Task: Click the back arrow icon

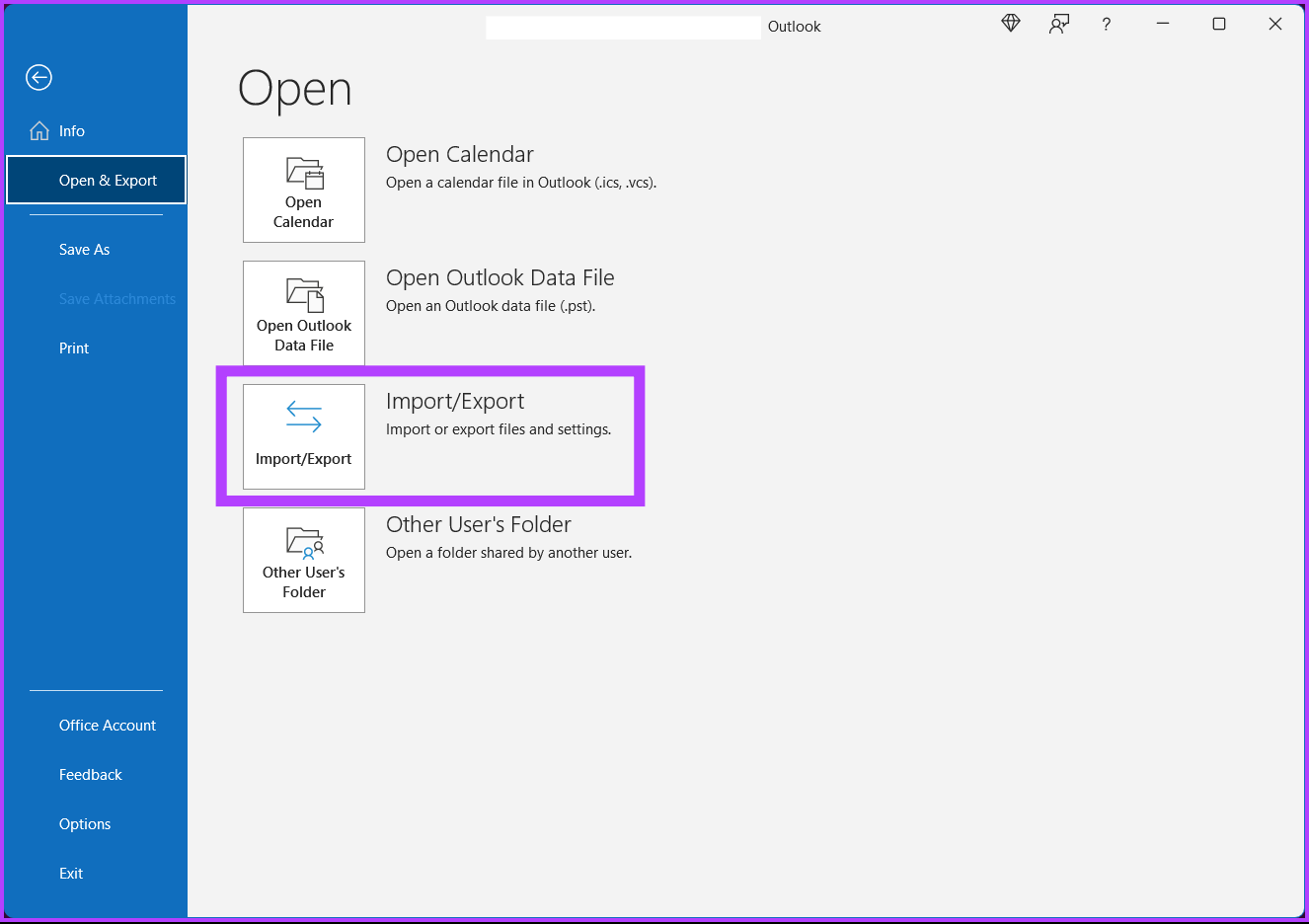Action: tap(38, 77)
